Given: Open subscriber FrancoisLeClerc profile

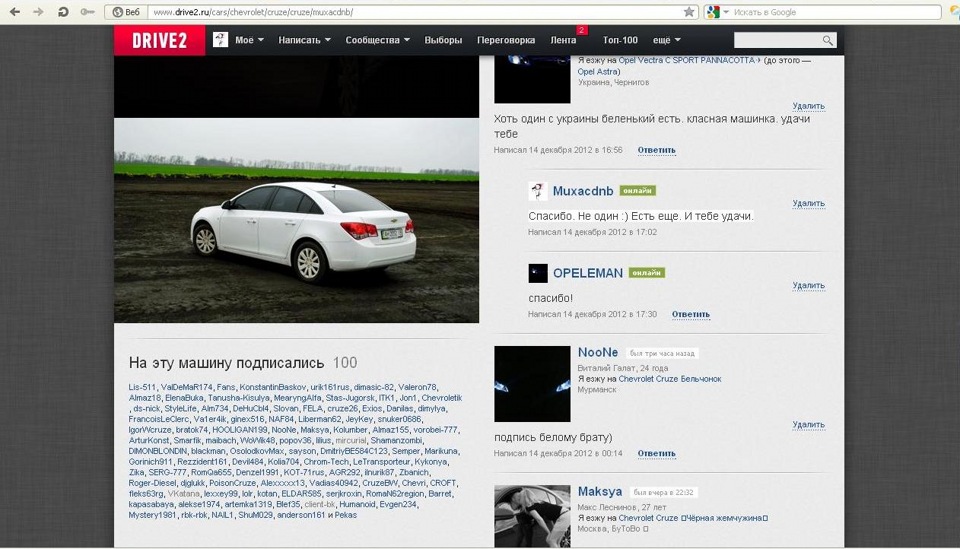Looking at the screenshot, I should pos(159,419).
